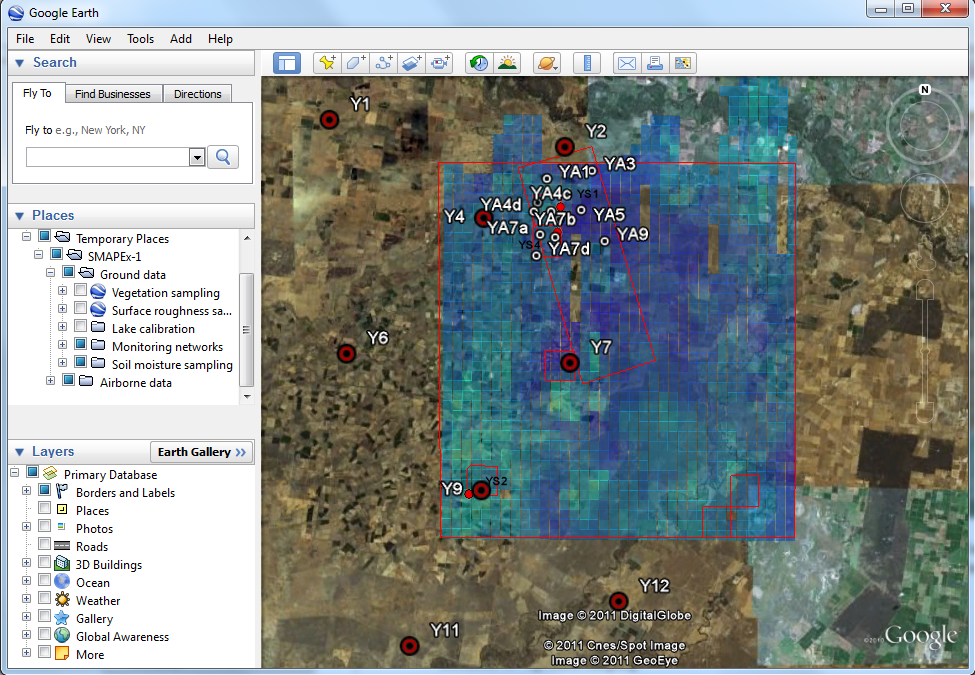975x675 pixels.
Task: Select the Add Polygon tool
Action: (x=355, y=63)
